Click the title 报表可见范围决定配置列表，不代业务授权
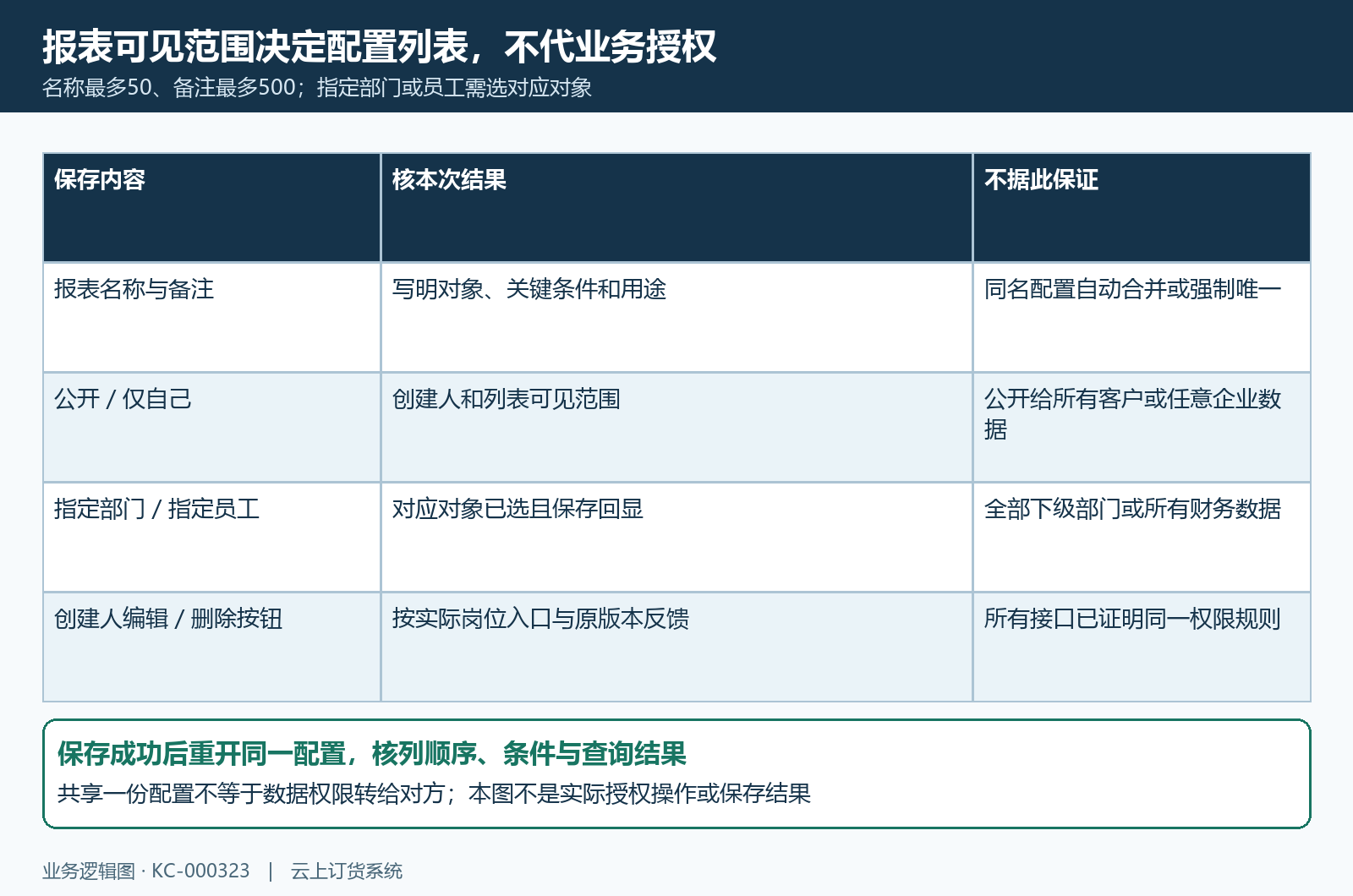Viewport: 1353px width, 896px height. click(380, 46)
